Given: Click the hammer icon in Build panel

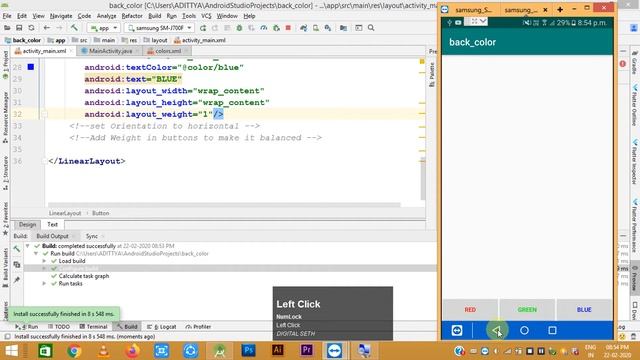Looking at the screenshot, I should [17, 249].
